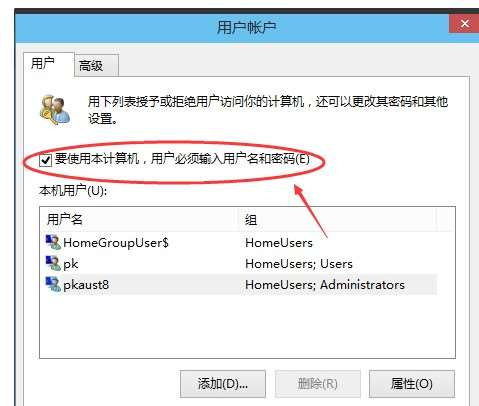Click empty area of user list

pyautogui.click(x=247, y=327)
